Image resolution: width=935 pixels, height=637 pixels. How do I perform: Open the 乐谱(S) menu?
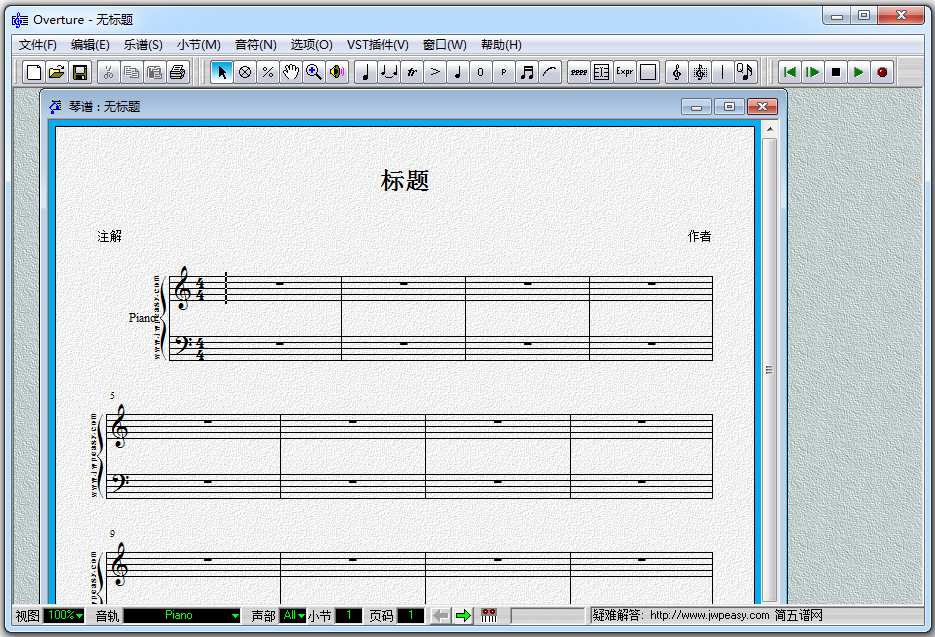(143, 45)
